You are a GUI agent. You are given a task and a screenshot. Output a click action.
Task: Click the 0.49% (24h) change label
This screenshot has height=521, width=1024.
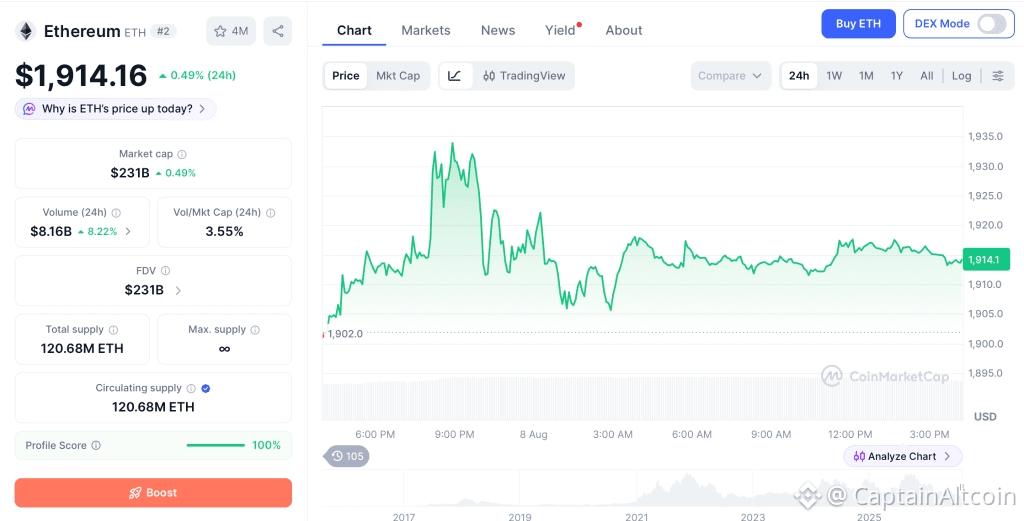[197, 76]
